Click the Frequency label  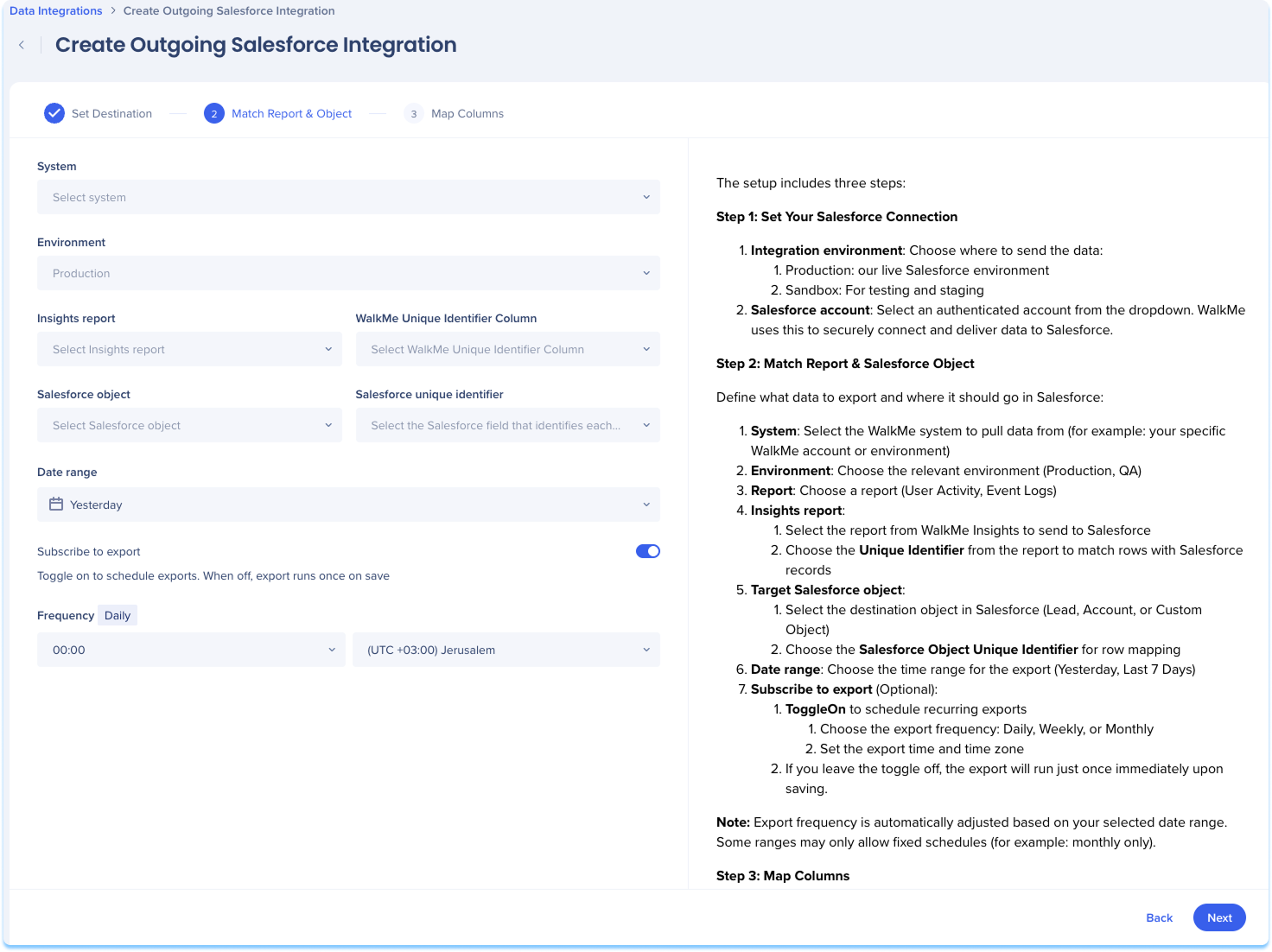click(x=66, y=615)
